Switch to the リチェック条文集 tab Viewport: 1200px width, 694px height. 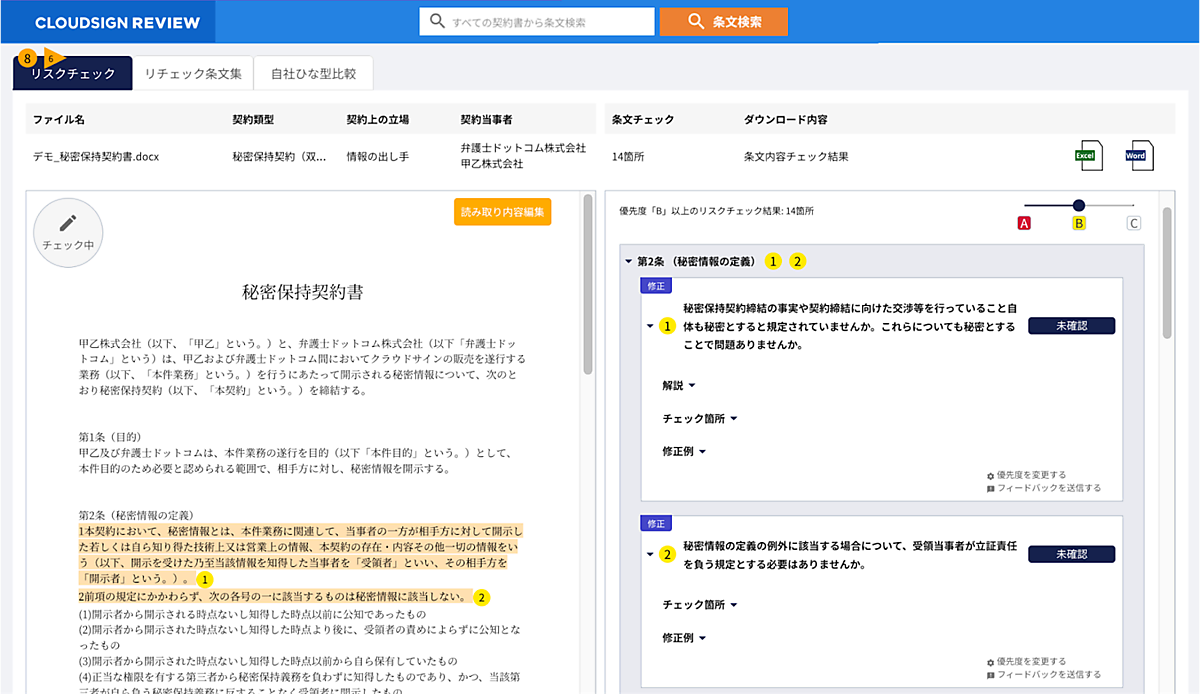pos(193,74)
